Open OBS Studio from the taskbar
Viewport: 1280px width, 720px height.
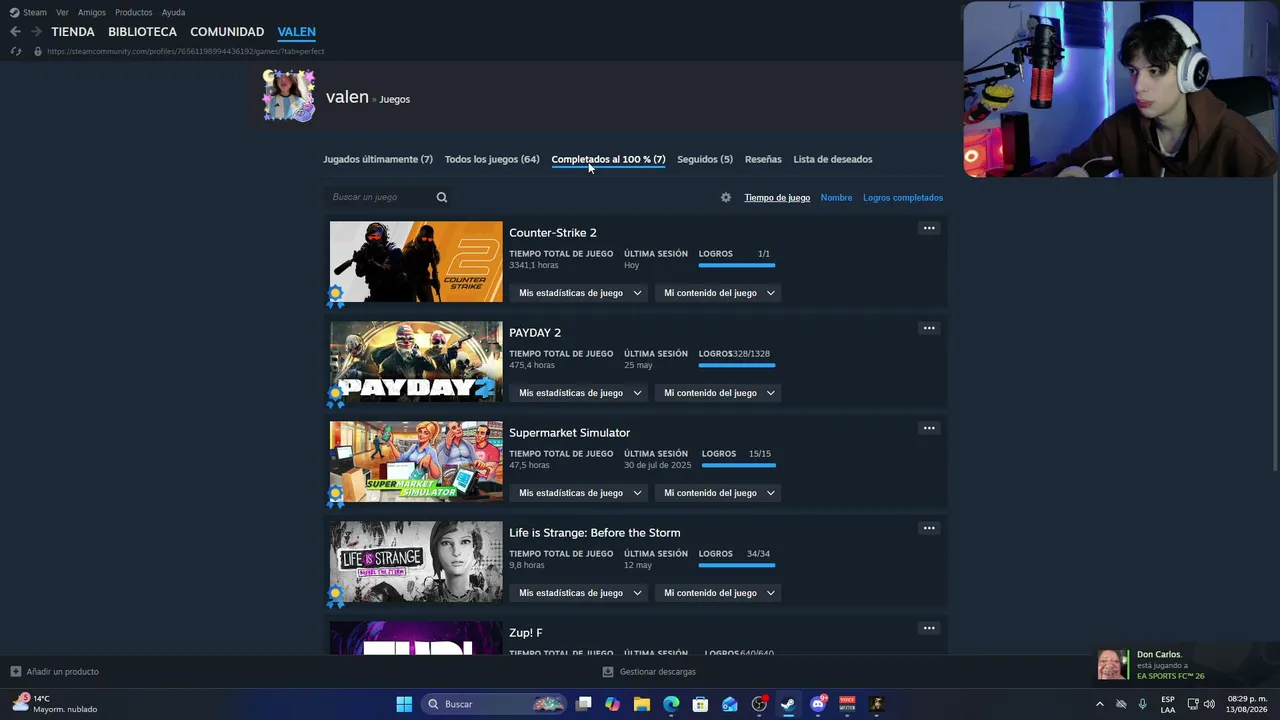[x=759, y=704]
